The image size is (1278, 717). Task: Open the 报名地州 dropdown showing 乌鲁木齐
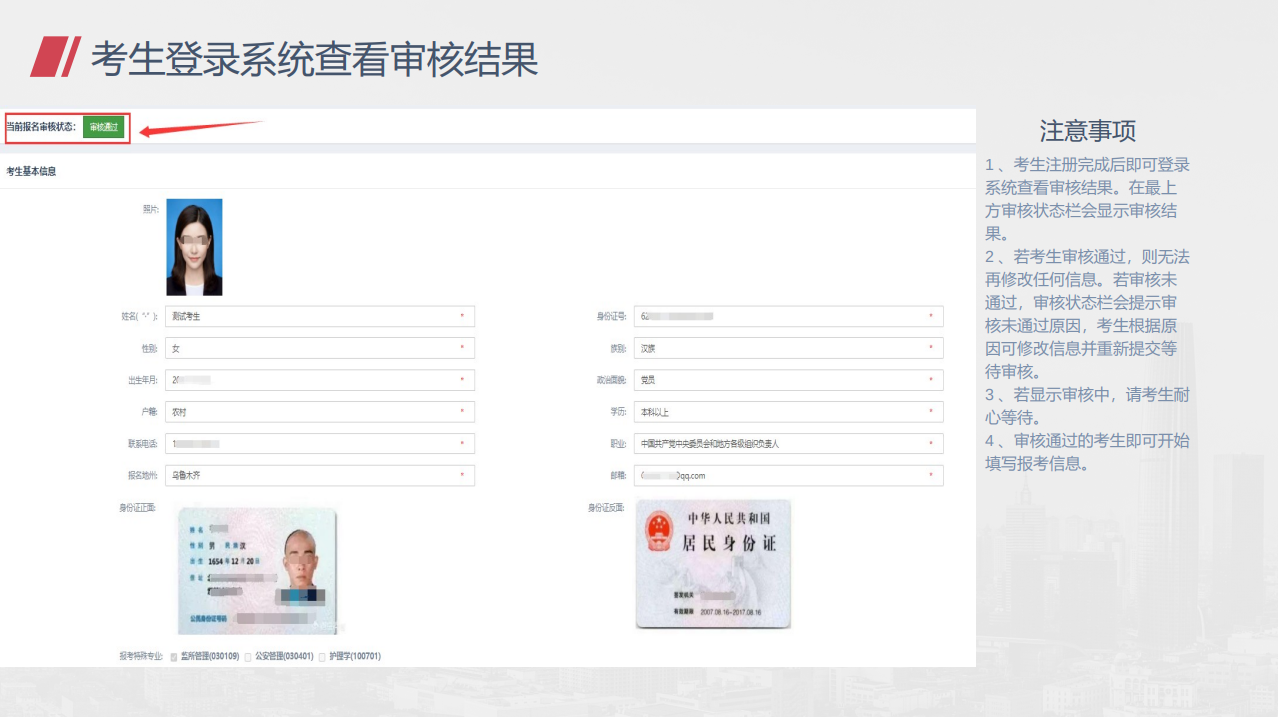click(319, 476)
